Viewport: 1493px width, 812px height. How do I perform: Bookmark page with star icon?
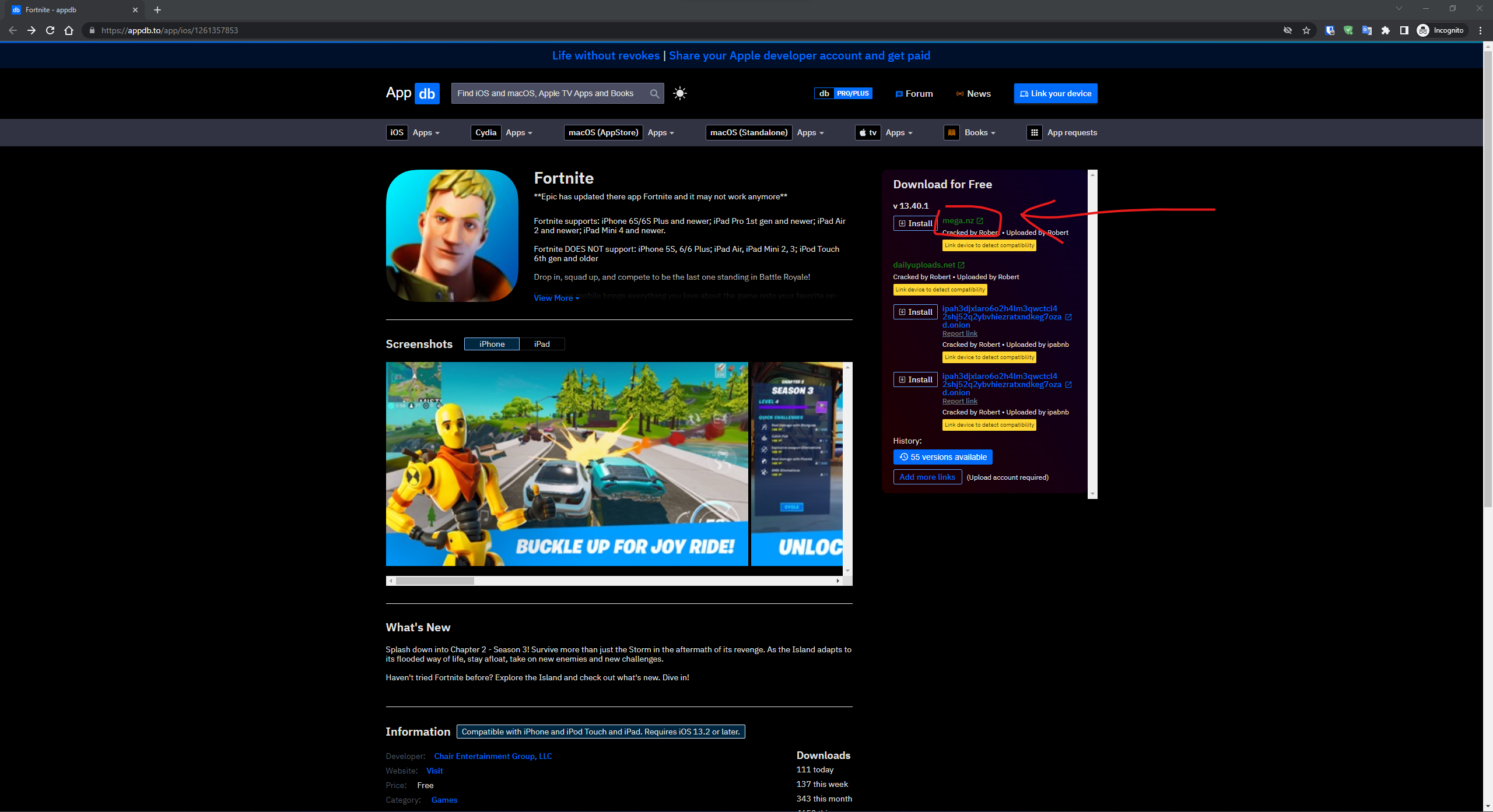tap(1306, 30)
